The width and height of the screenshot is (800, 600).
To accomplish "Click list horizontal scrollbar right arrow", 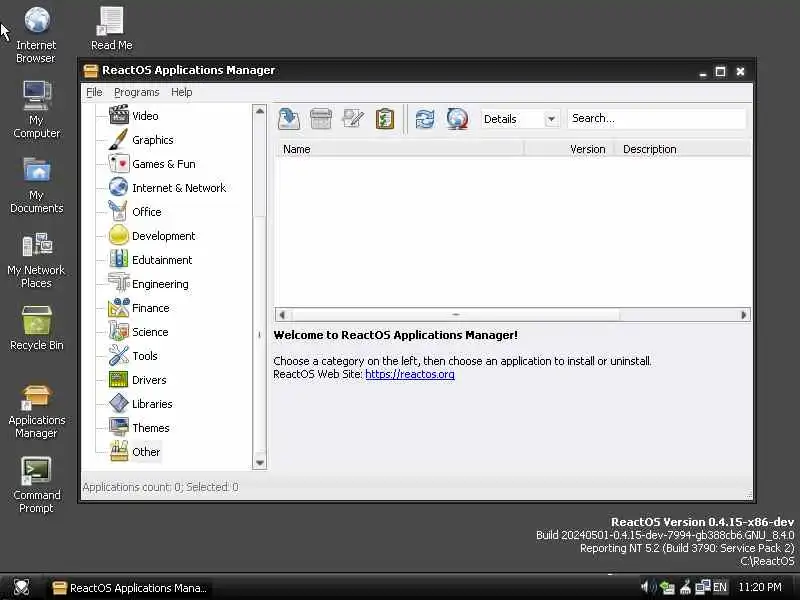I will [x=744, y=315].
